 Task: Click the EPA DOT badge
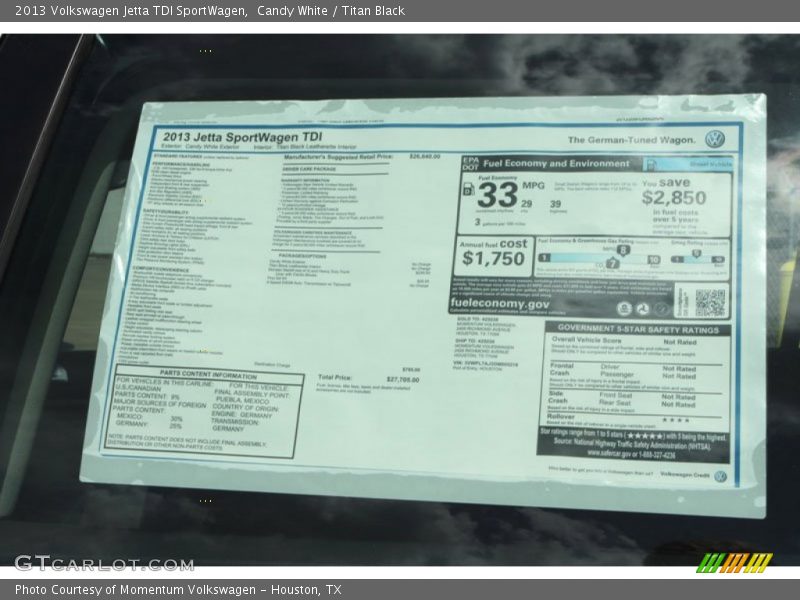coord(470,163)
